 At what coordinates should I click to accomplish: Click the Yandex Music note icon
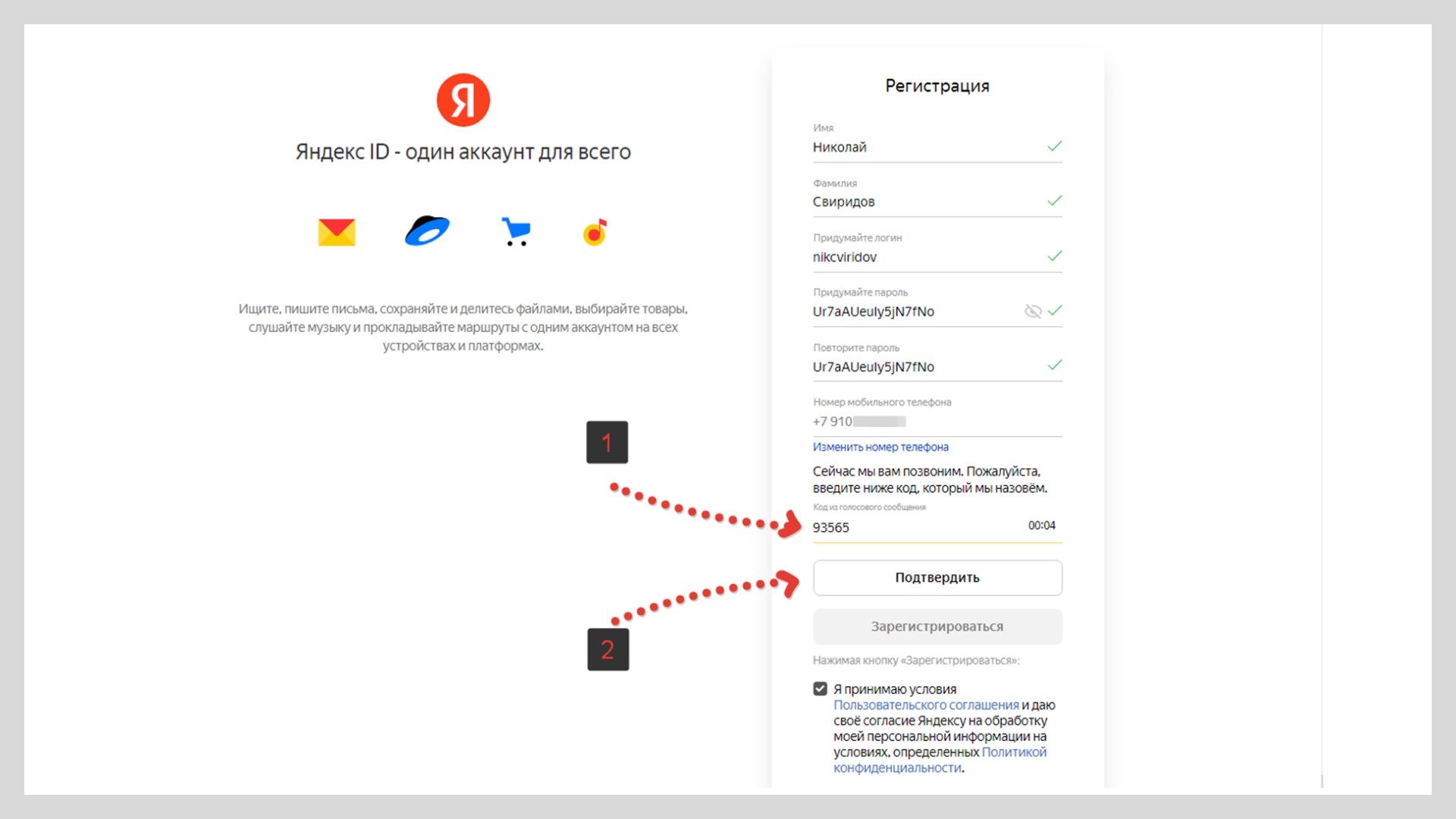595,232
